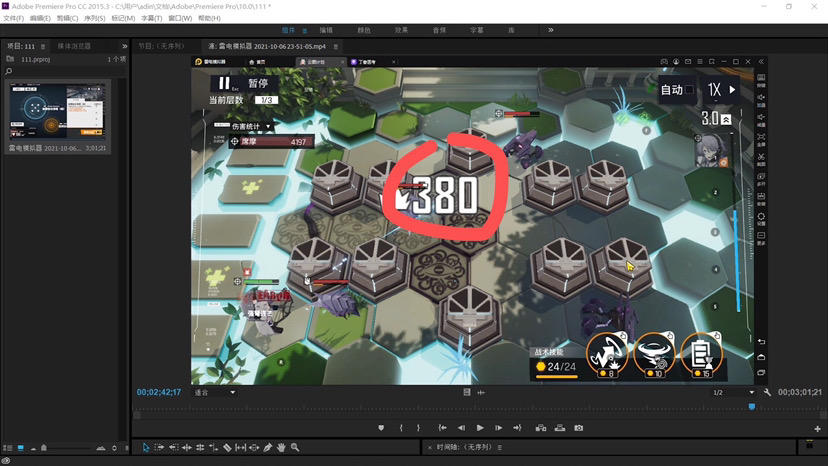The height and width of the screenshot is (466, 828).
Task: Open Source monitor wrench settings
Action: (x=767, y=393)
